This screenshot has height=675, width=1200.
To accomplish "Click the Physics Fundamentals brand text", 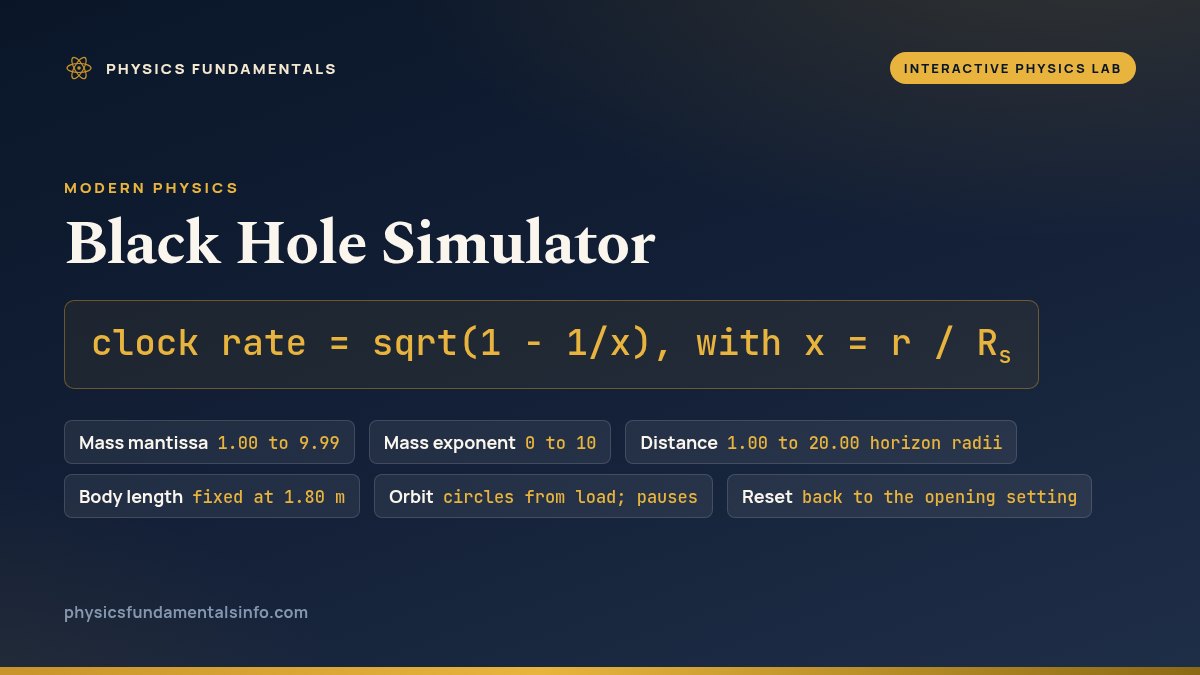I will (221, 69).
